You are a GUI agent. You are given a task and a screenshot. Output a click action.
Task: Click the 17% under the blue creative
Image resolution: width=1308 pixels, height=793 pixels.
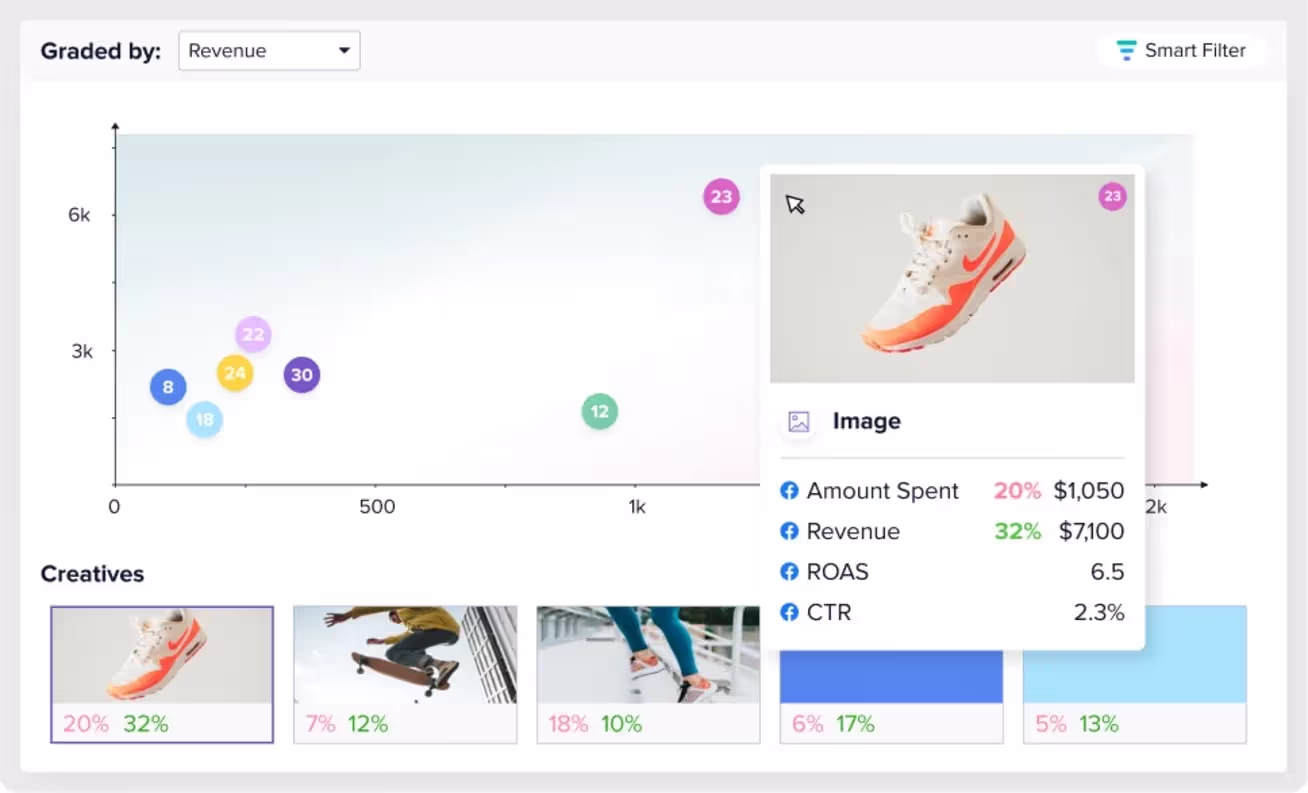[855, 723]
